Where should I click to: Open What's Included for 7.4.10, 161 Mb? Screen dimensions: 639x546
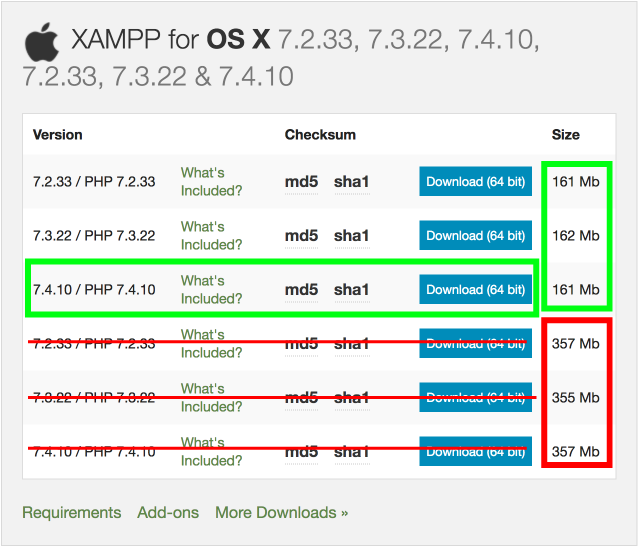click(211, 290)
